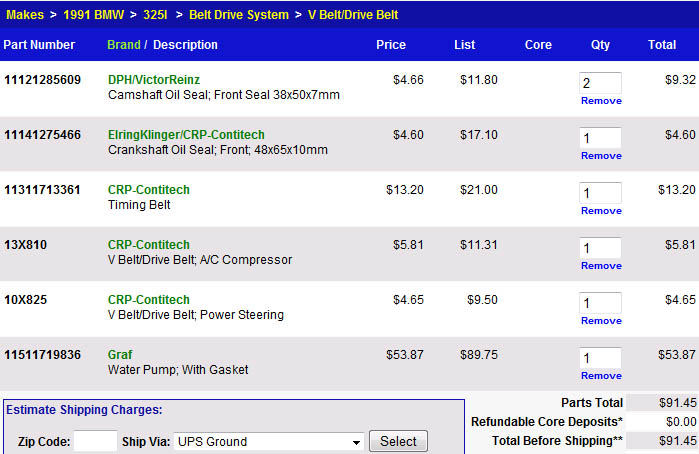Click the DPH/VictorReinz brand name
Image resolution: width=699 pixels, height=454 pixels.
pos(154,80)
